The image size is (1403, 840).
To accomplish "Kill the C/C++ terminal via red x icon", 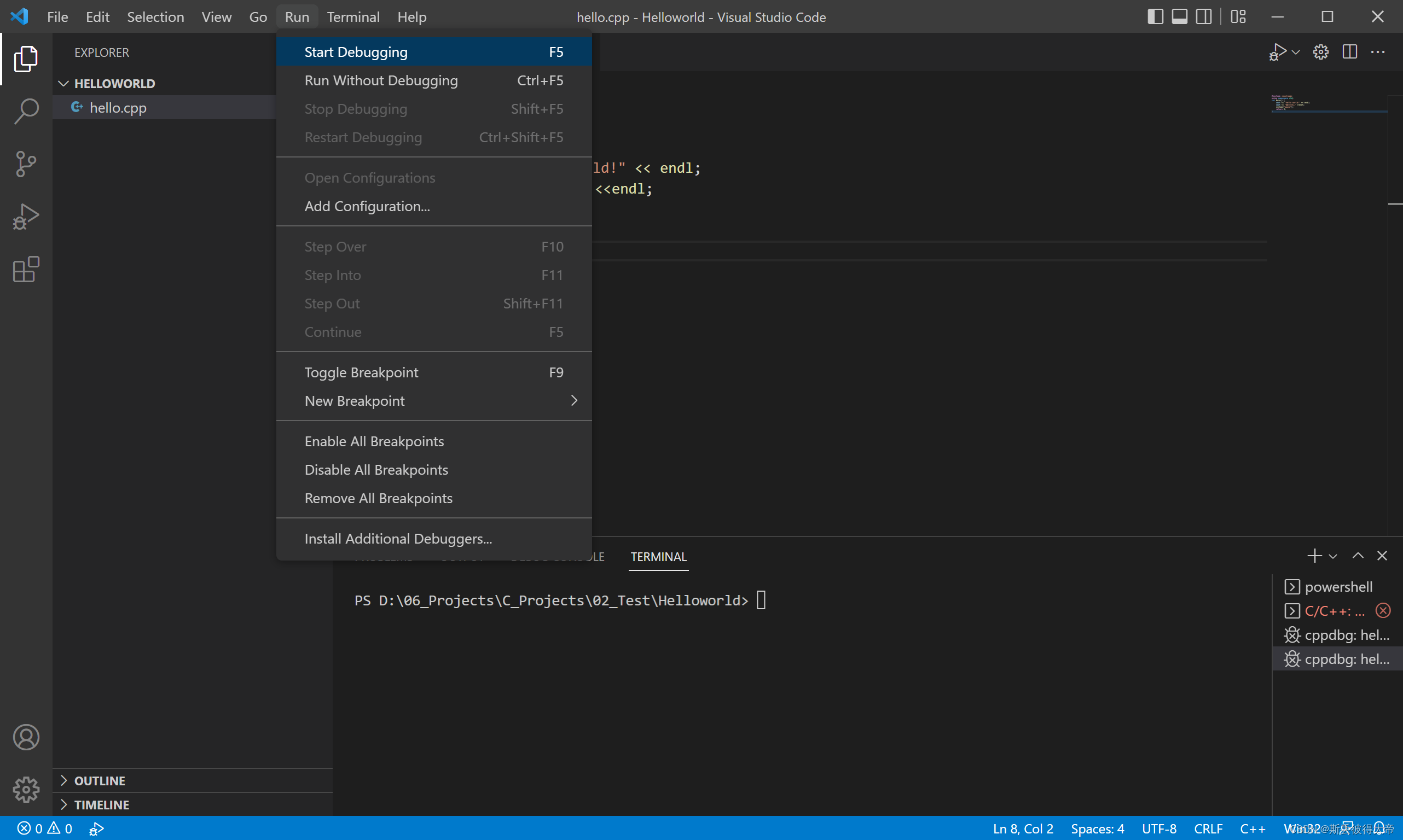I will coord(1383,611).
